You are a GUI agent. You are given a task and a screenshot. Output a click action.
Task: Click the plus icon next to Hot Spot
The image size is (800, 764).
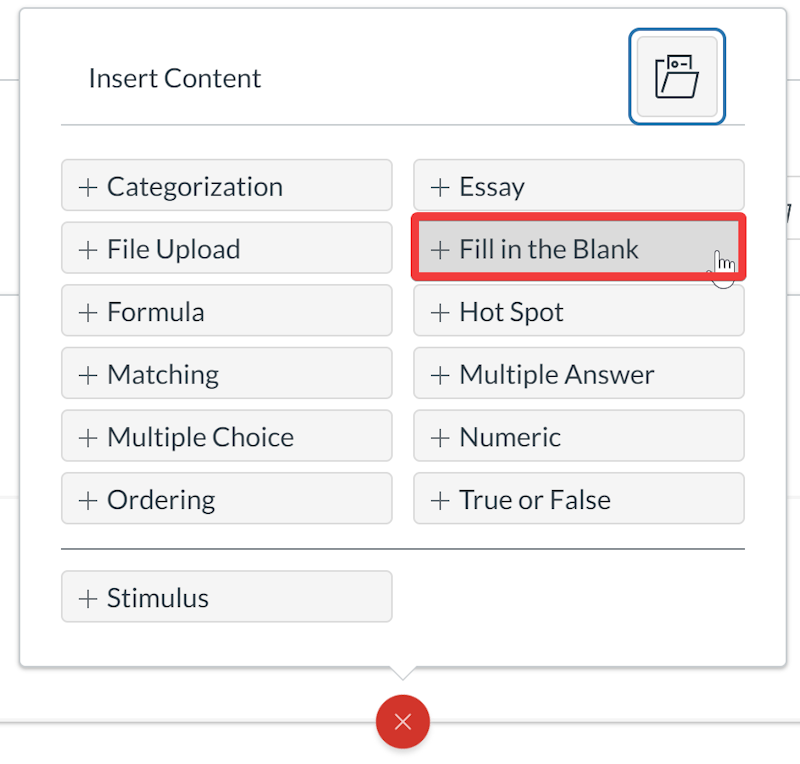click(x=440, y=312)
